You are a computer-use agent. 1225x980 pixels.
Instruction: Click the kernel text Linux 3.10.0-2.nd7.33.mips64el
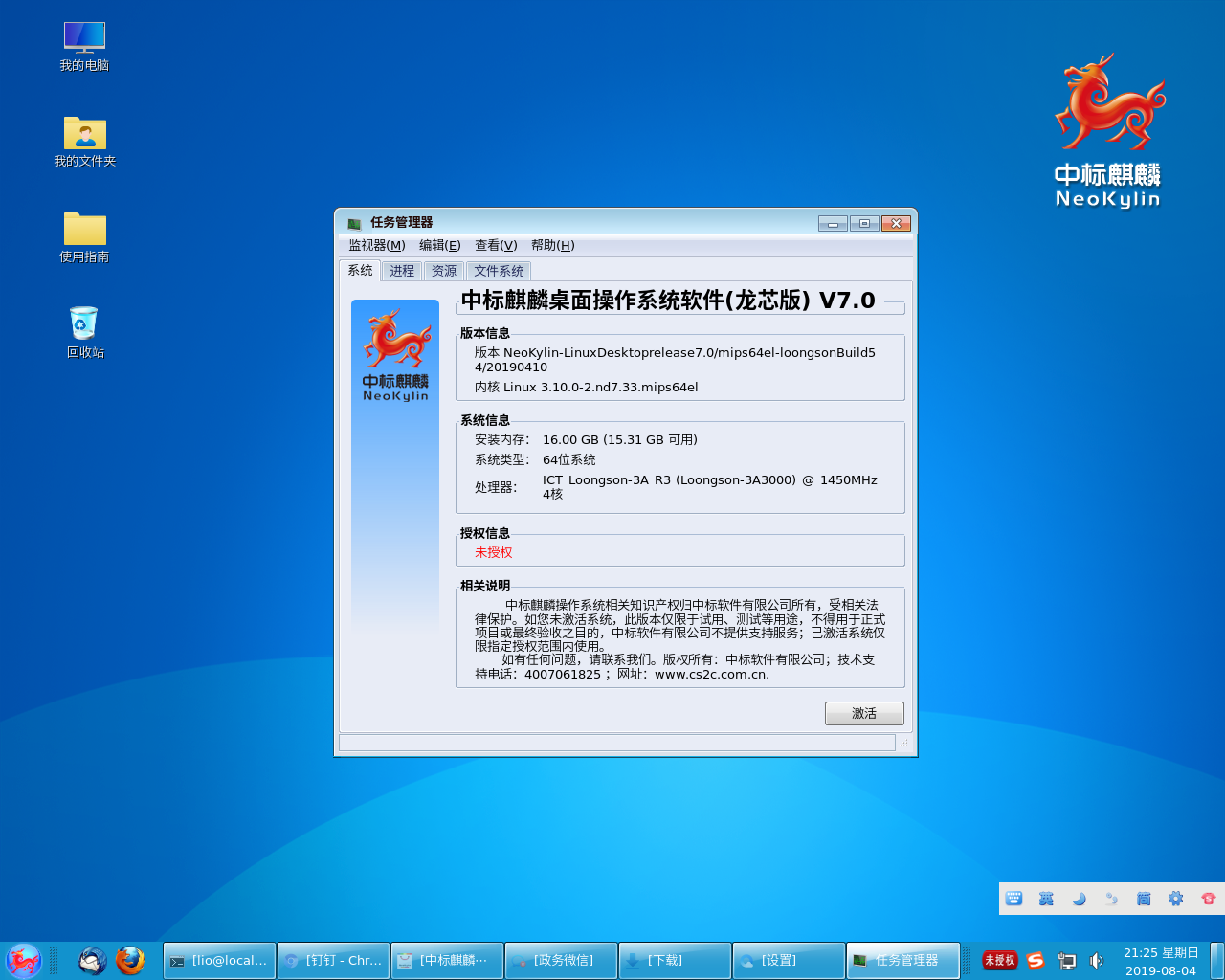[601, 388]
